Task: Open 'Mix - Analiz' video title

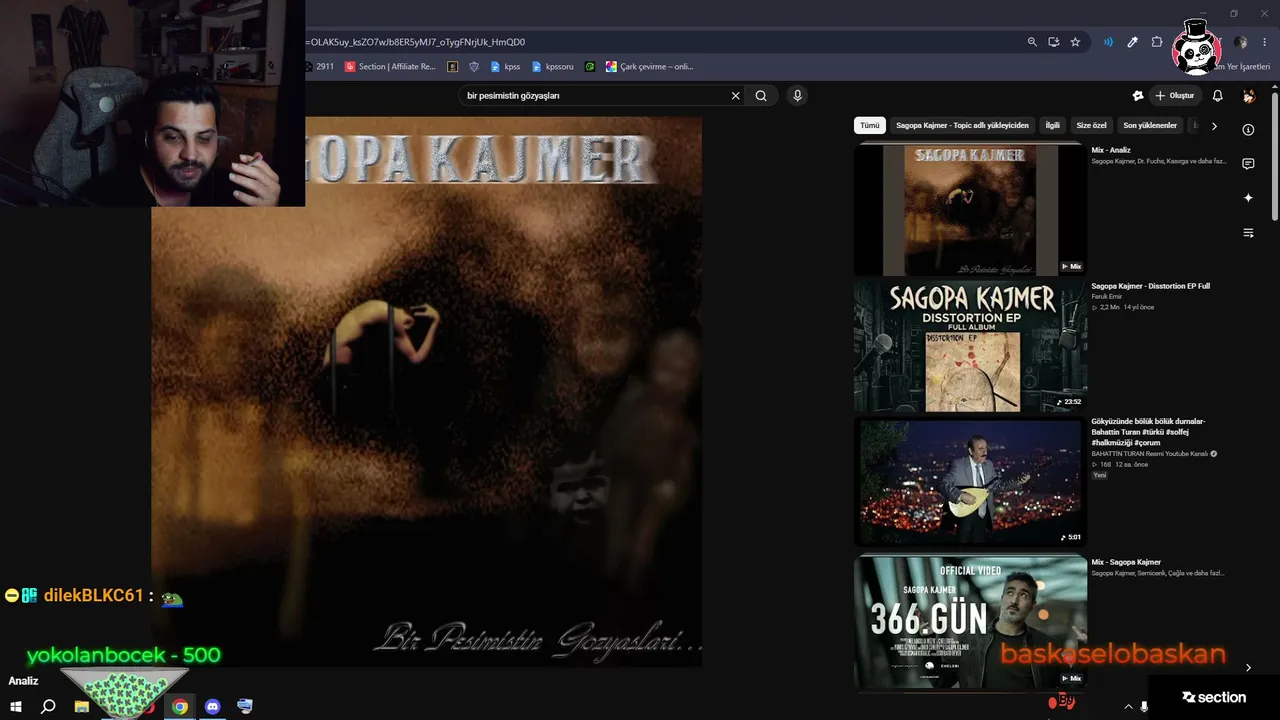Action: 1111,150
